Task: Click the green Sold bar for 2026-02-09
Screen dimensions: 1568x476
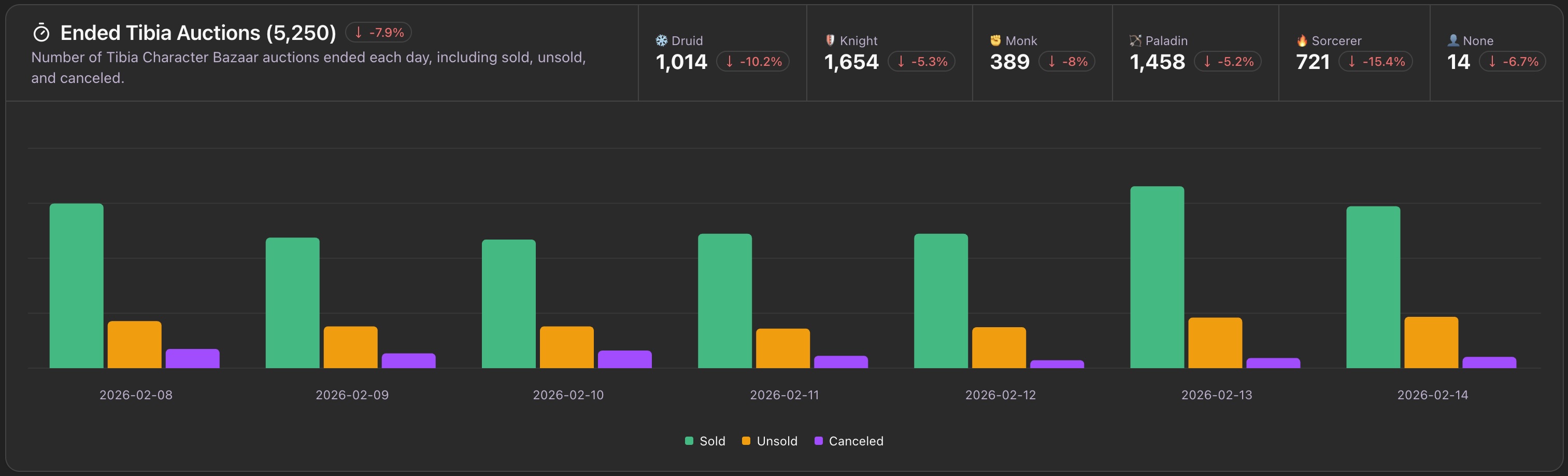Action: [292, 303]
